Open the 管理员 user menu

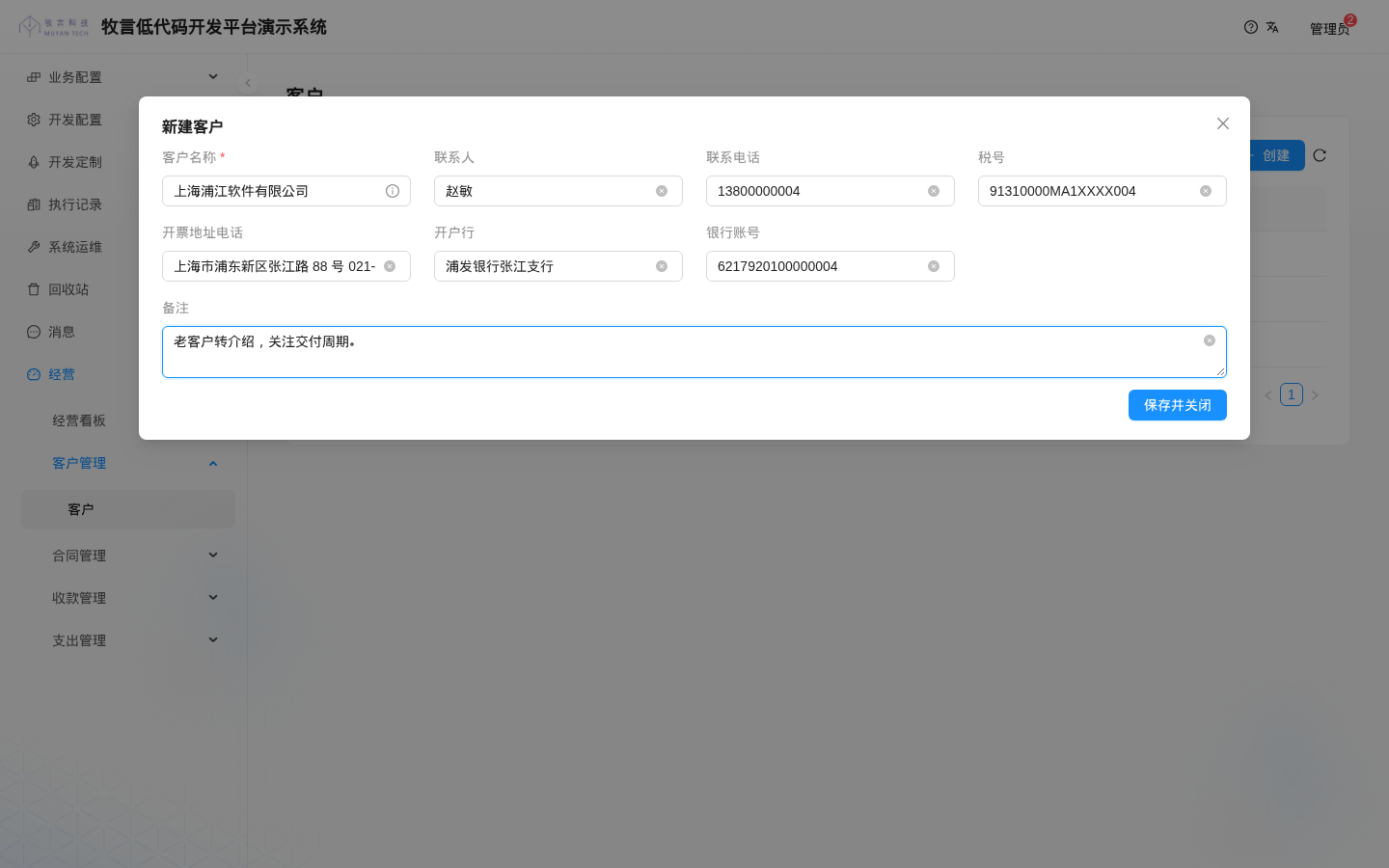click(1329, 29)
